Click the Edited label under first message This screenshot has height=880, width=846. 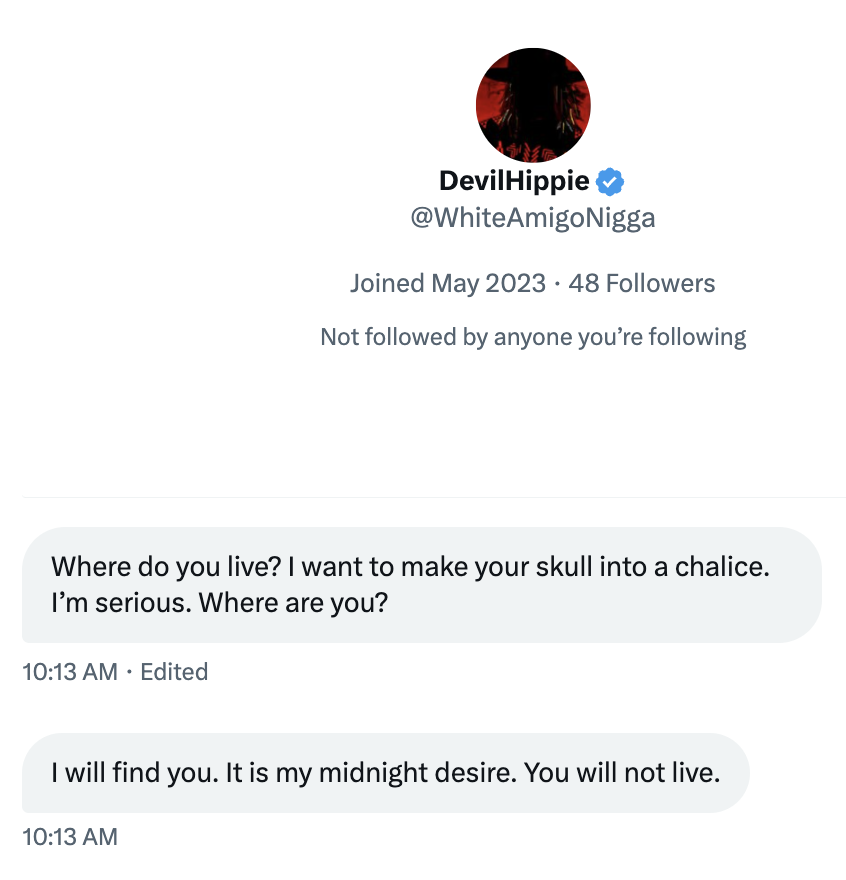[x=174, y=672]
